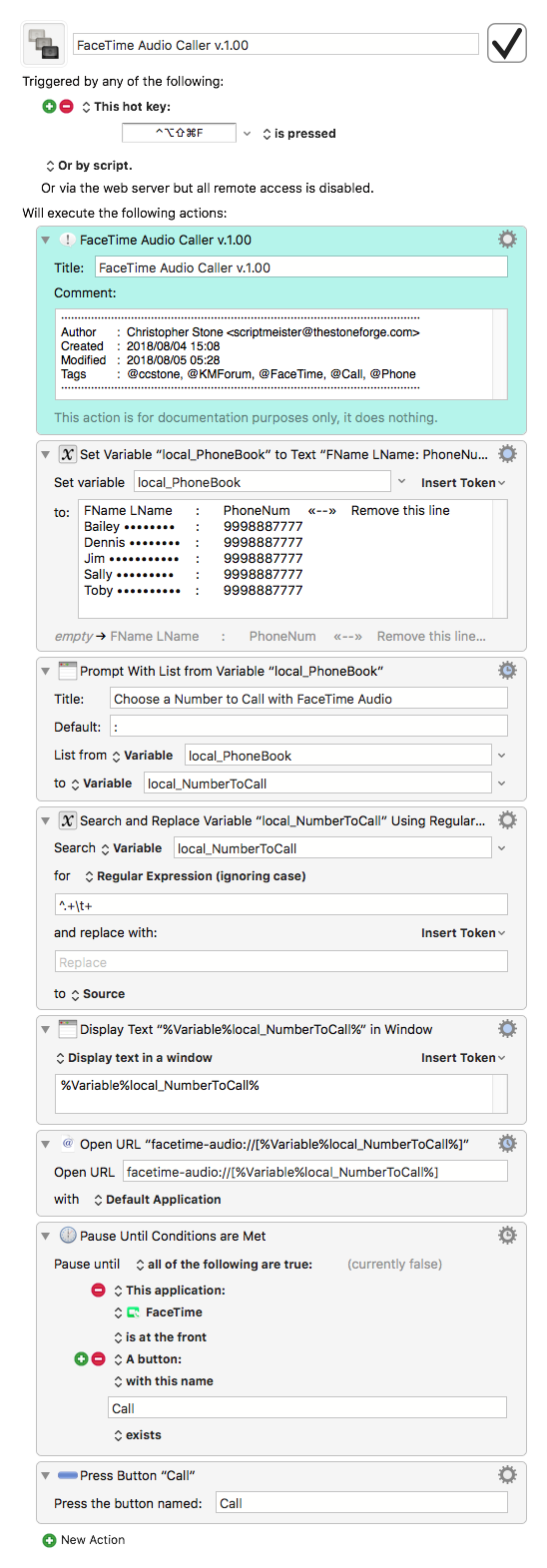Edit the button name field 'Call' in conditions
Image resolution: width=547 pixels, height=1568 pixels.
click(x=307, y=1408)
